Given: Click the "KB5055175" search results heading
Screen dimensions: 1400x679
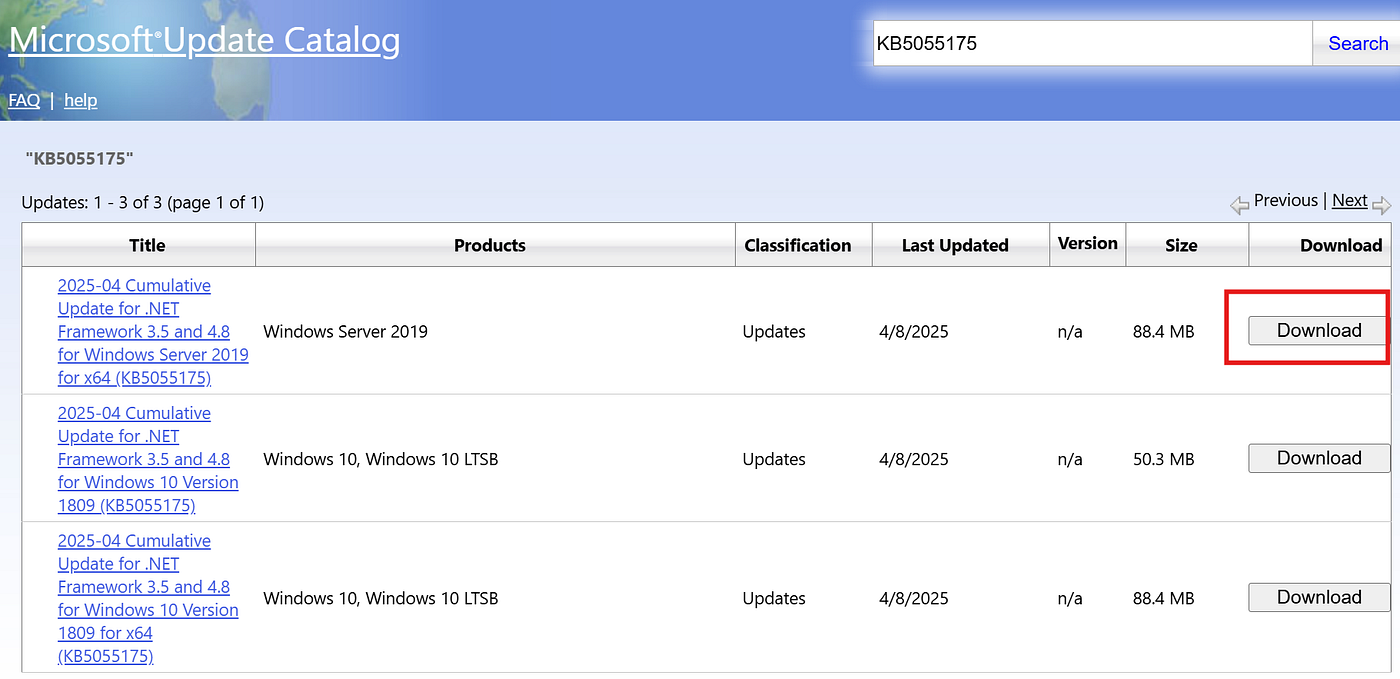Looking at the screenshot, I should point(79,158).
